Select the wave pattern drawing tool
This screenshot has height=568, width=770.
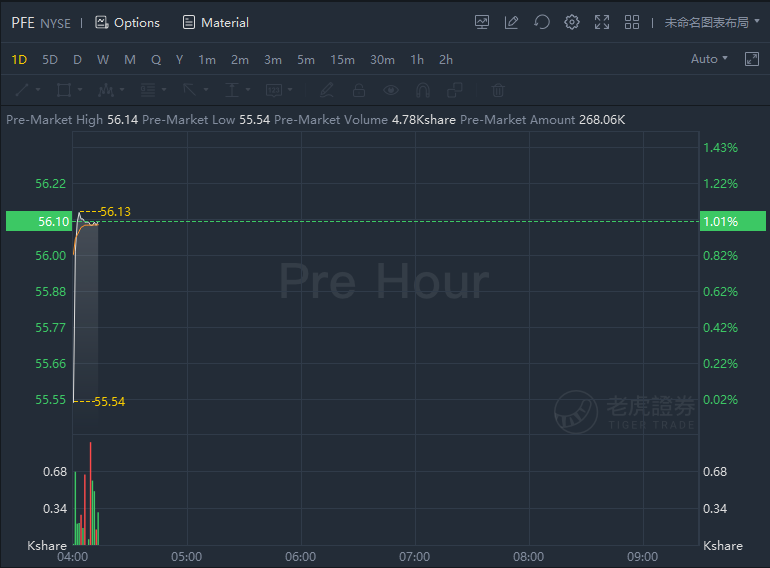click(106, 90)
